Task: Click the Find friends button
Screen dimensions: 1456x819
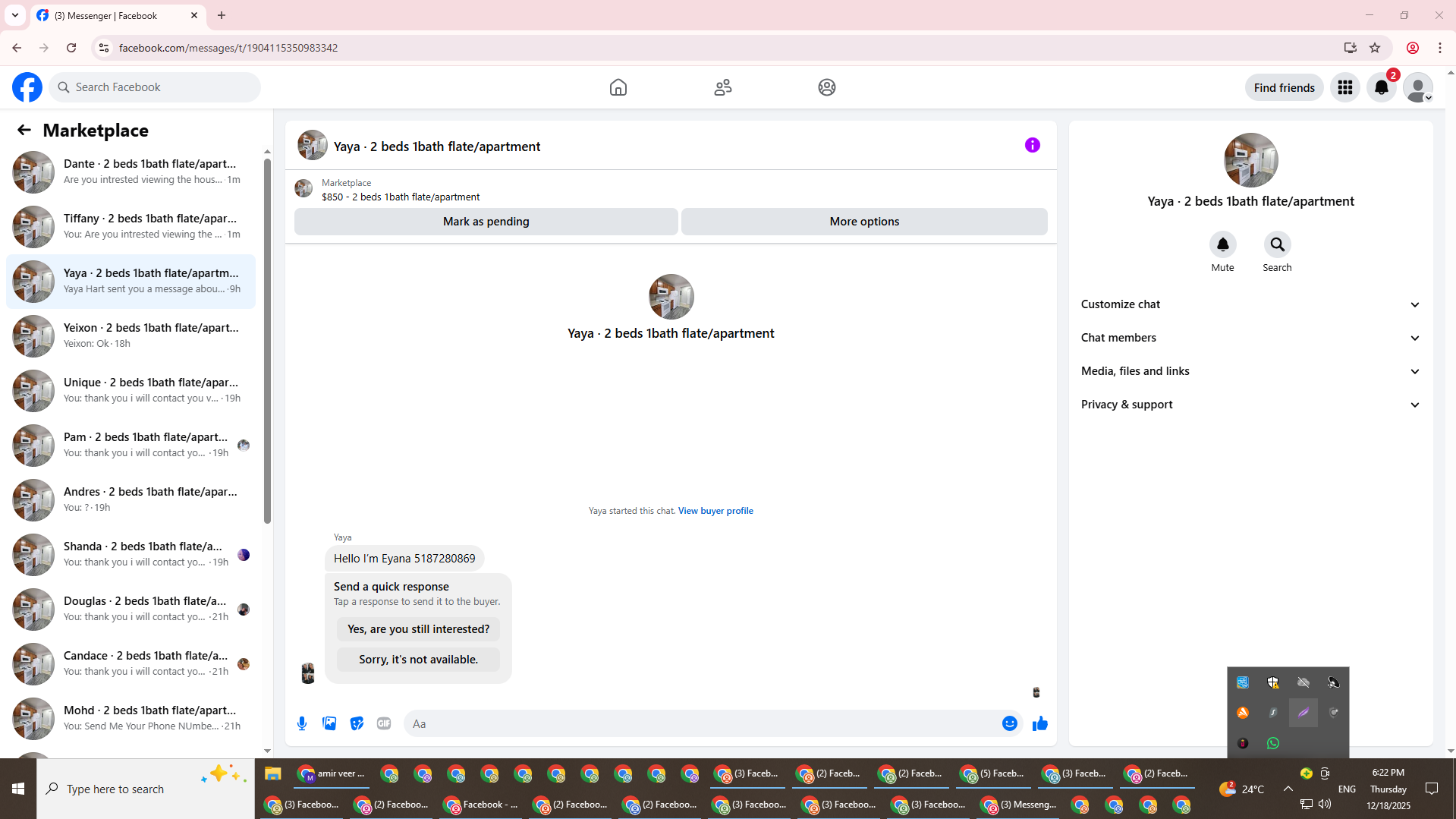Action: click(x=1284, y=87)
